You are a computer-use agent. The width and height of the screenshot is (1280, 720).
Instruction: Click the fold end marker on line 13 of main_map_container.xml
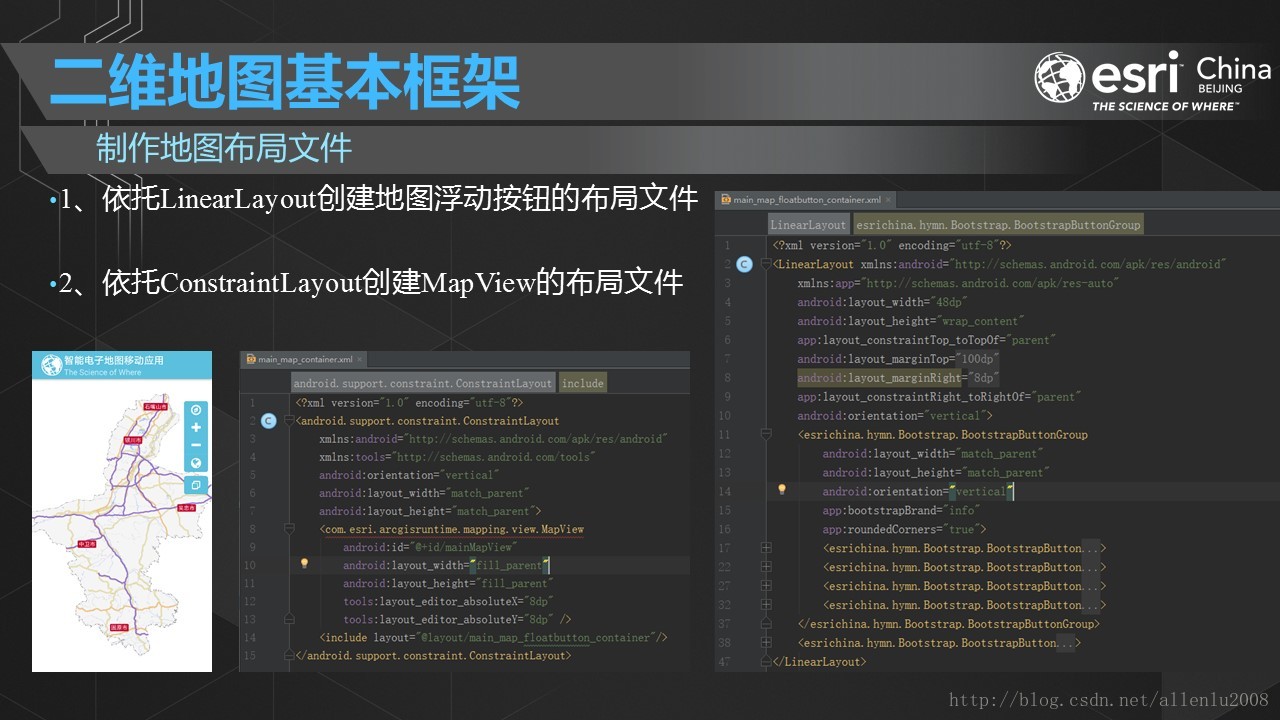pos(288,620)
